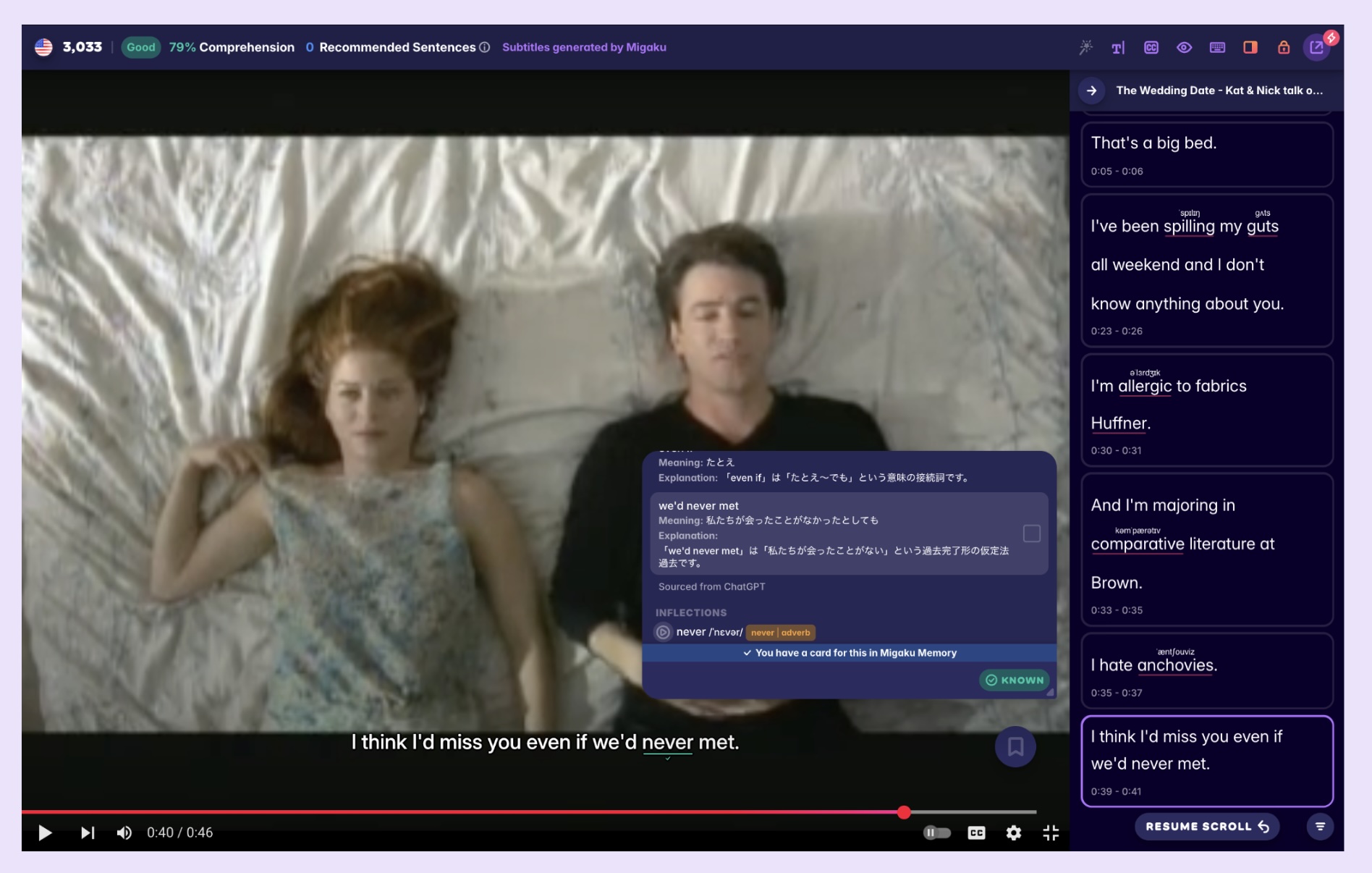The height and width of the screenshot is (873, 1372).
Task: Click the lightning badge on the pop-out icon
Action: point(1331,38)
